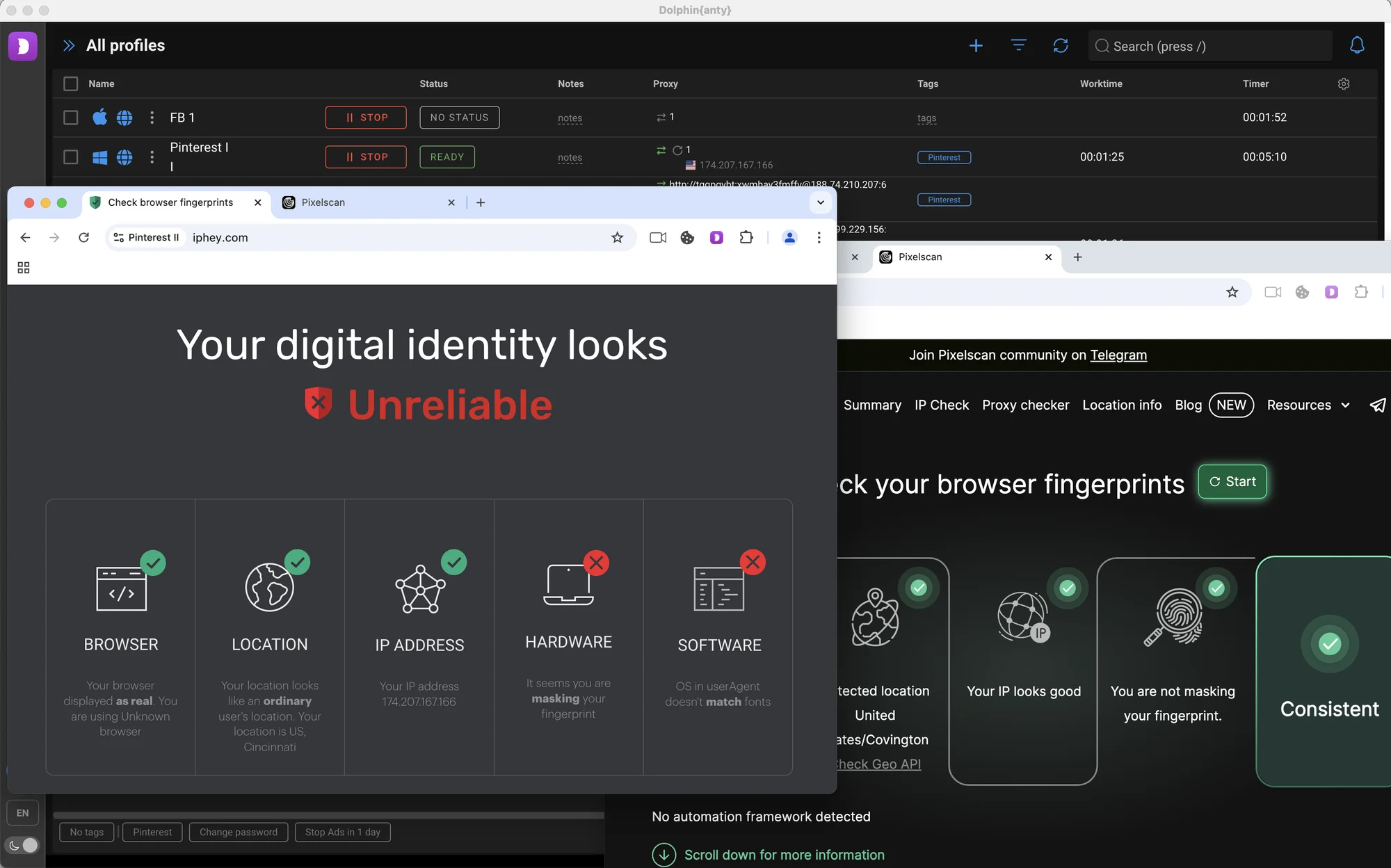Open new tab in iphey window
This screenshot has height=868, width=1391.
point(481,202)
